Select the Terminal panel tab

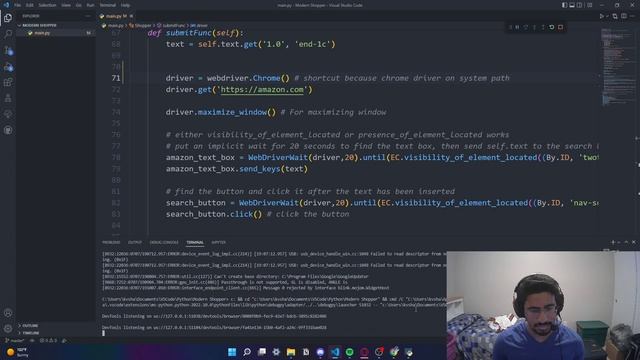coord(195,242)
